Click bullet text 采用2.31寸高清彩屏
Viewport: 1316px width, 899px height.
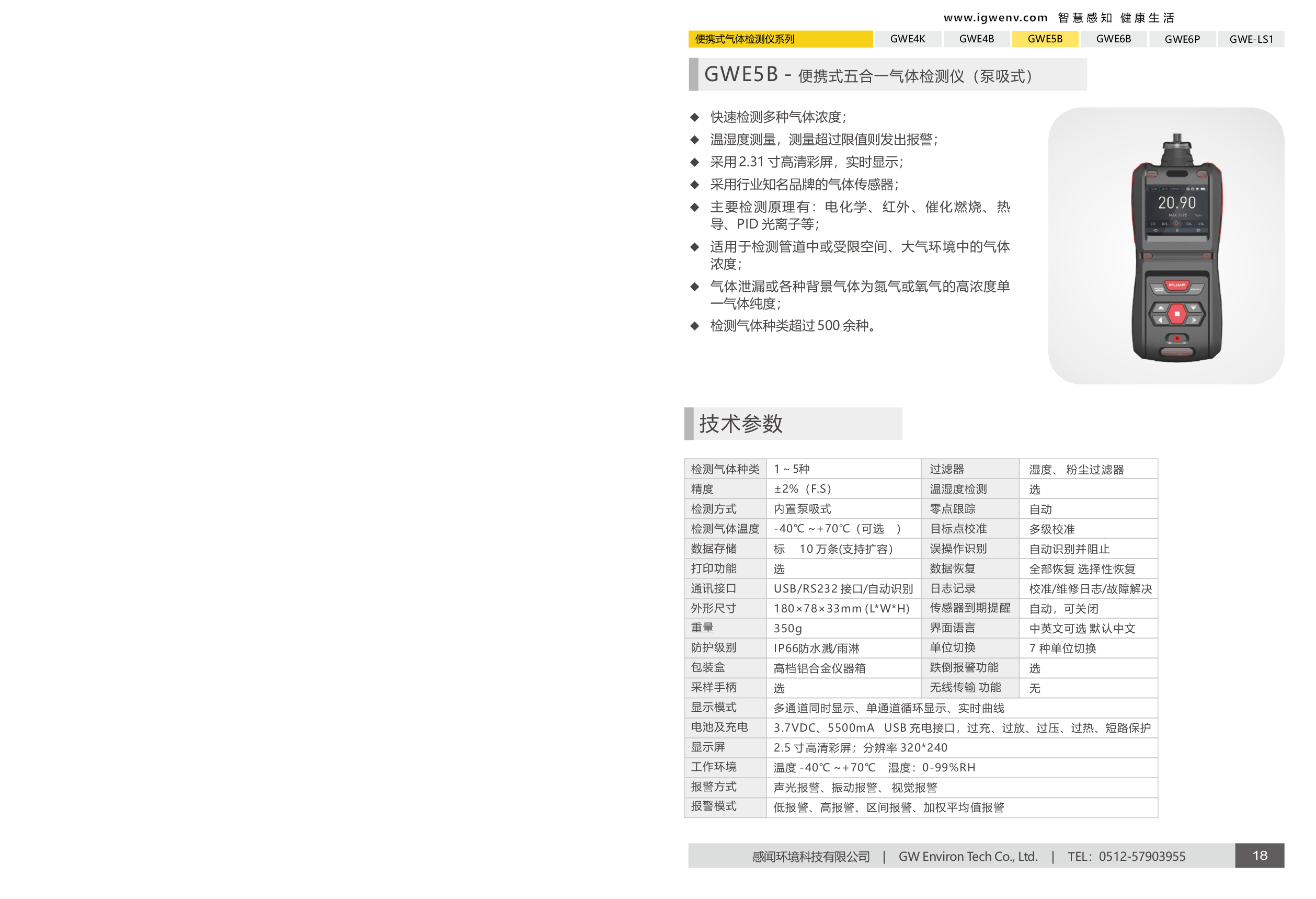click(x=806, y=162)
